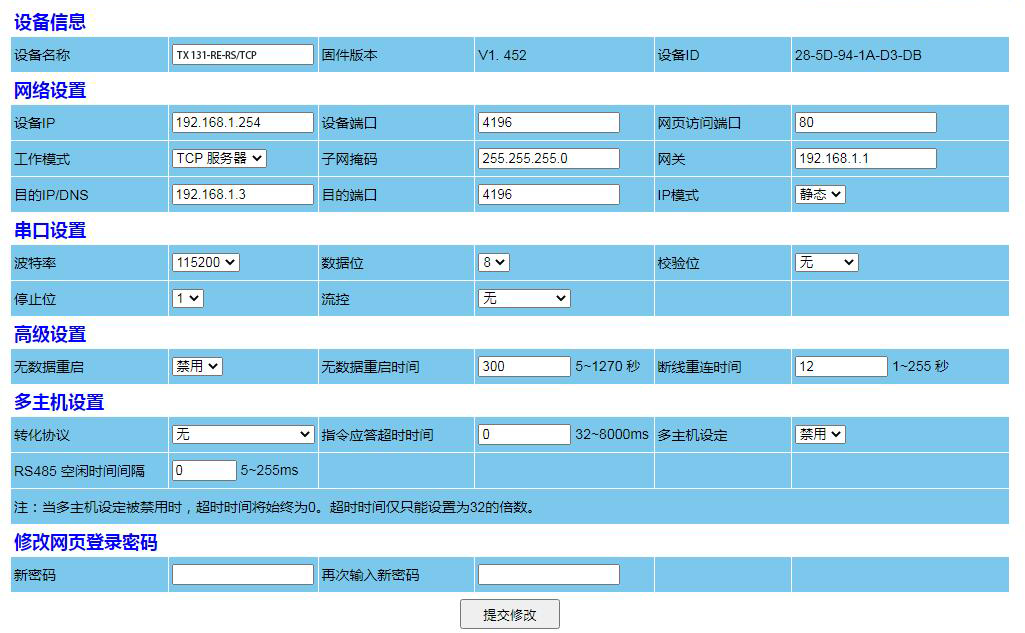This screenshot has width=1025, height=633.
Task: Expand the 转化协议 dropdown
Action: tap(243, 434)
